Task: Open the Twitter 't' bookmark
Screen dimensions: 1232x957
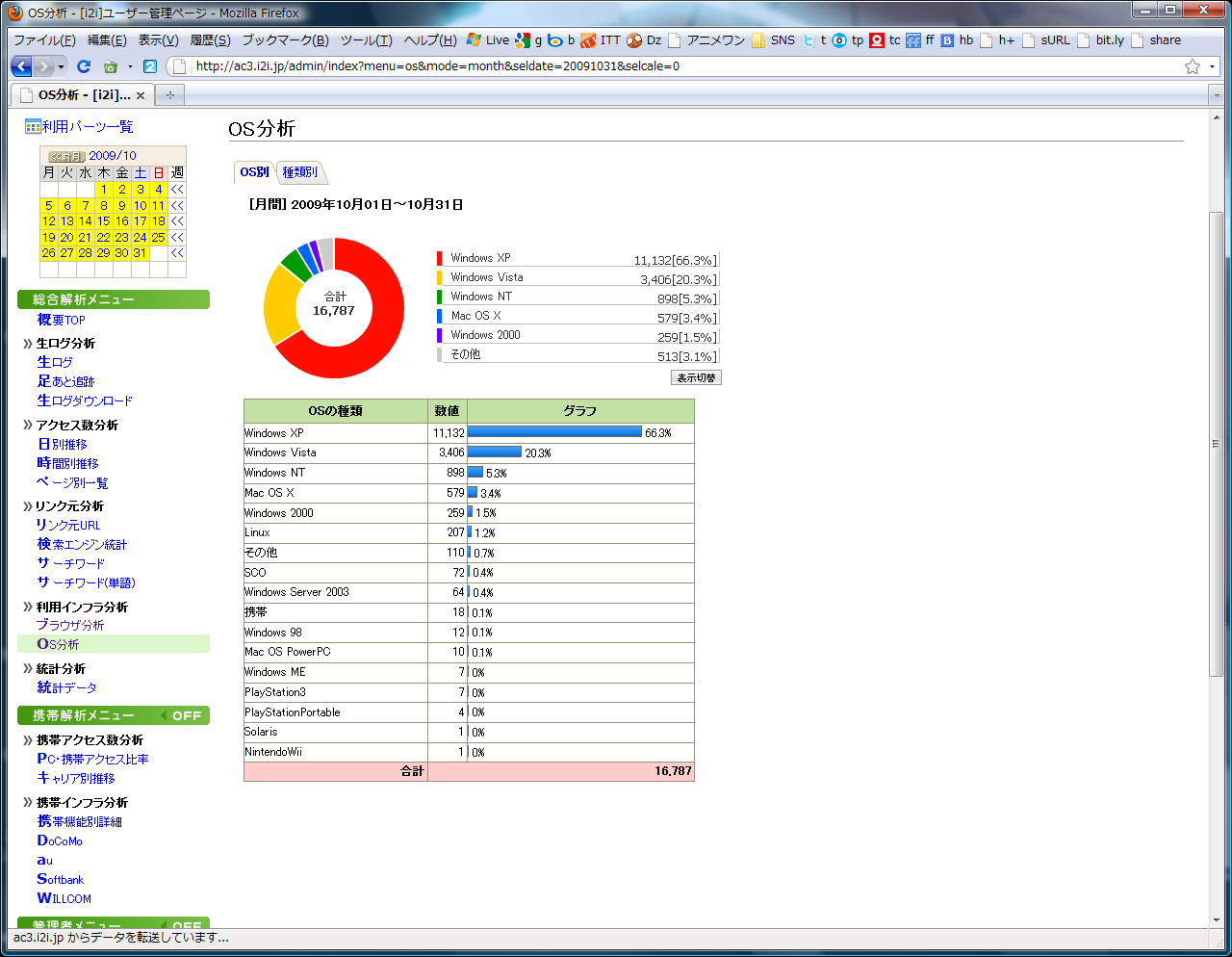Action: tap(814, 40)
